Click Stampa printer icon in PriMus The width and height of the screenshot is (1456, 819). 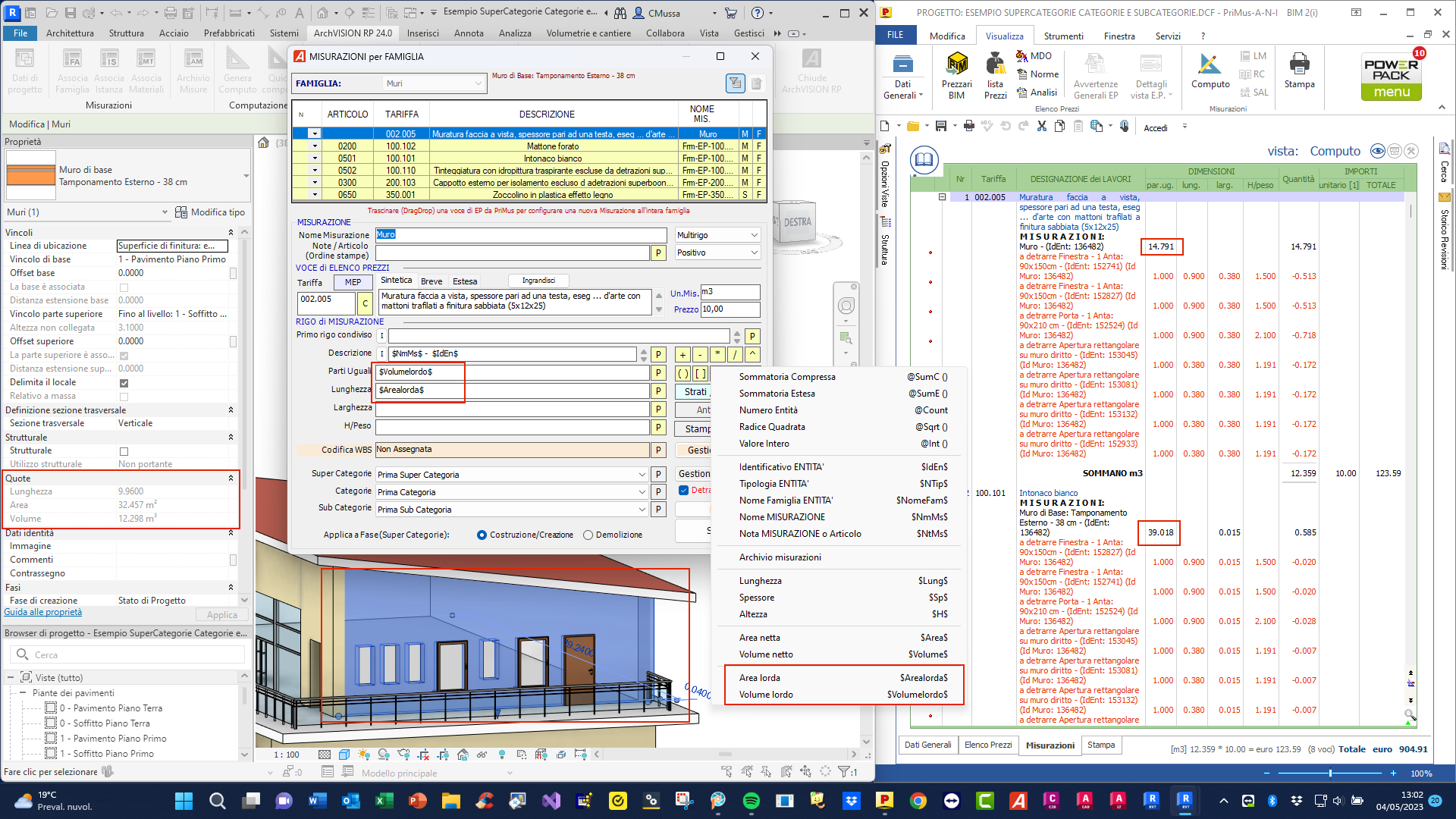tap(1299, 71)
